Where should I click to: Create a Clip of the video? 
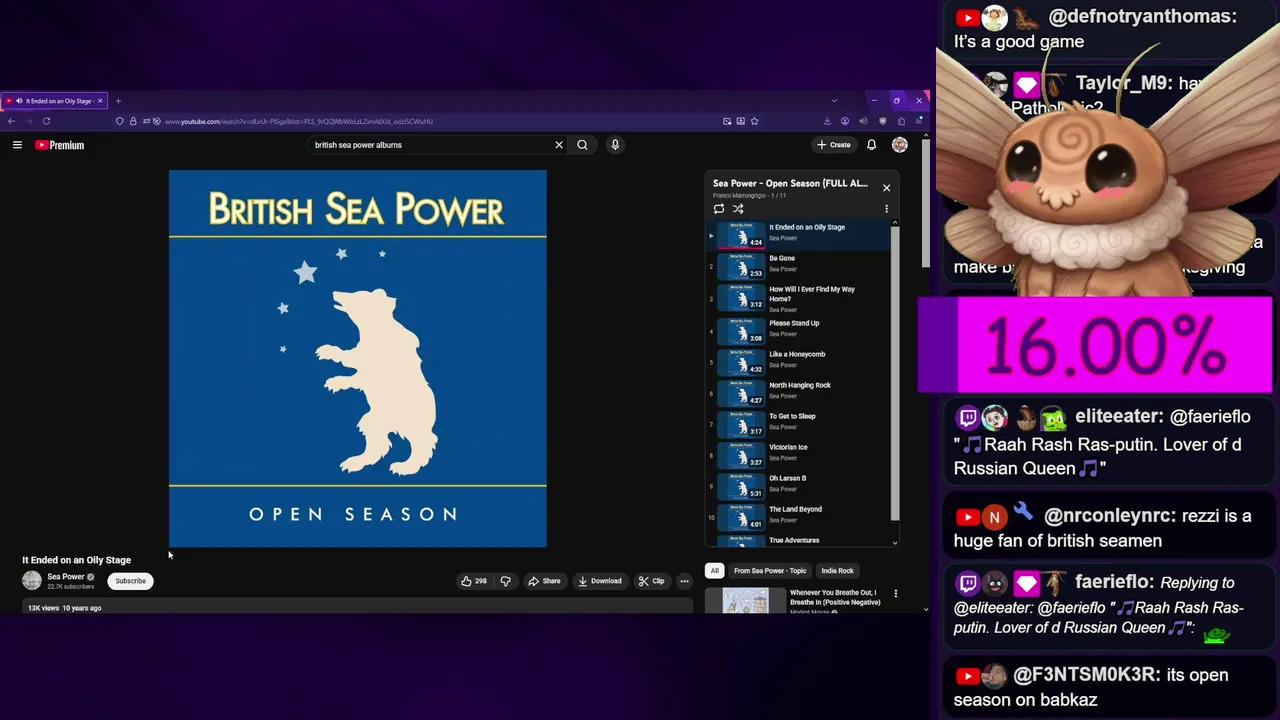(652, 581)
